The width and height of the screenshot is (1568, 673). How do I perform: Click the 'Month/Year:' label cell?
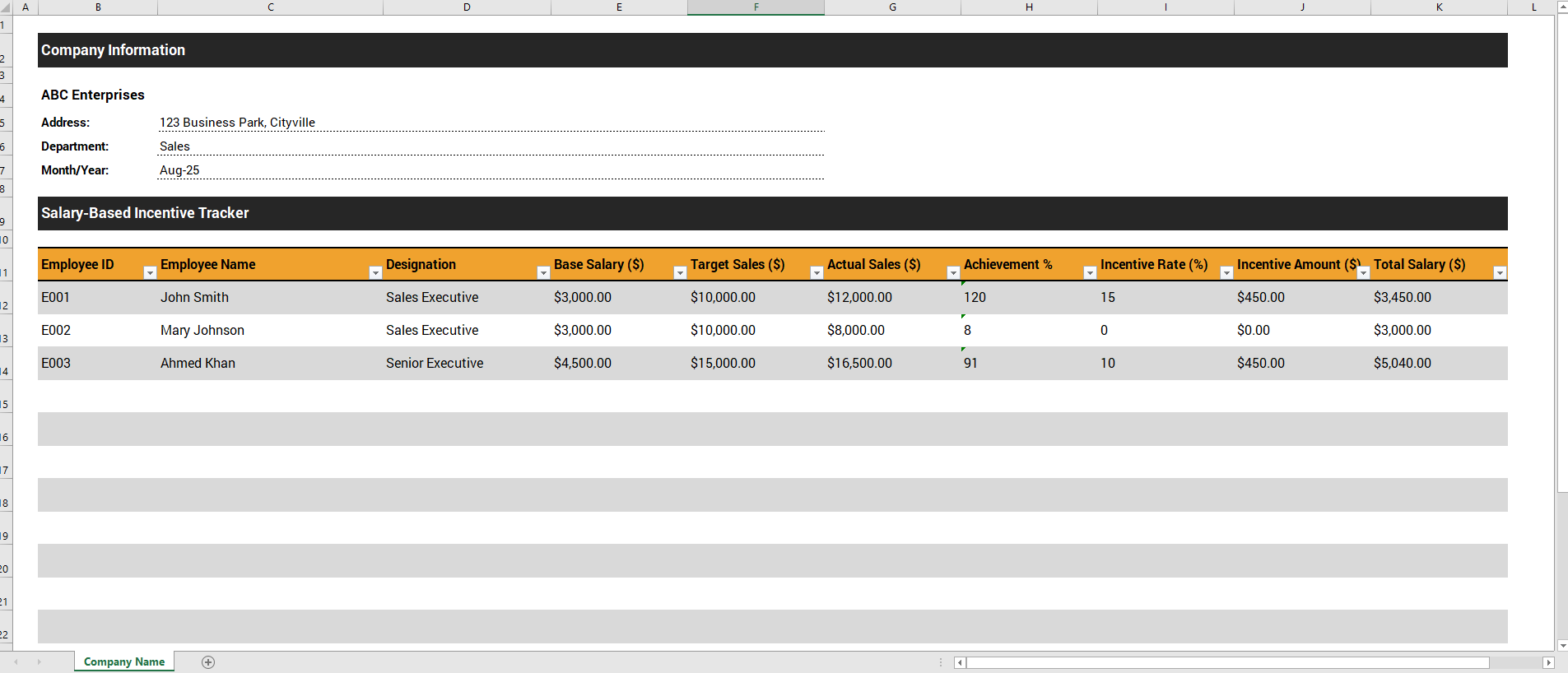click(97, 169)
